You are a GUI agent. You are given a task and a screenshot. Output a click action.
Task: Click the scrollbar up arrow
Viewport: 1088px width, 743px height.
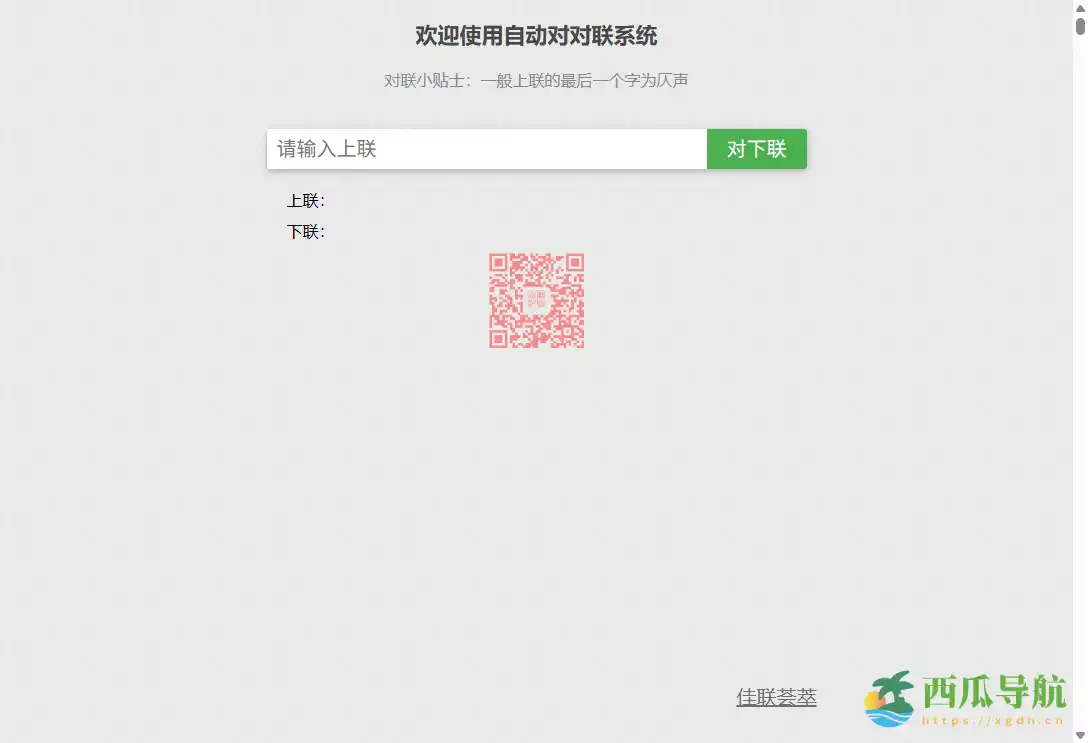click(1081, 8)
